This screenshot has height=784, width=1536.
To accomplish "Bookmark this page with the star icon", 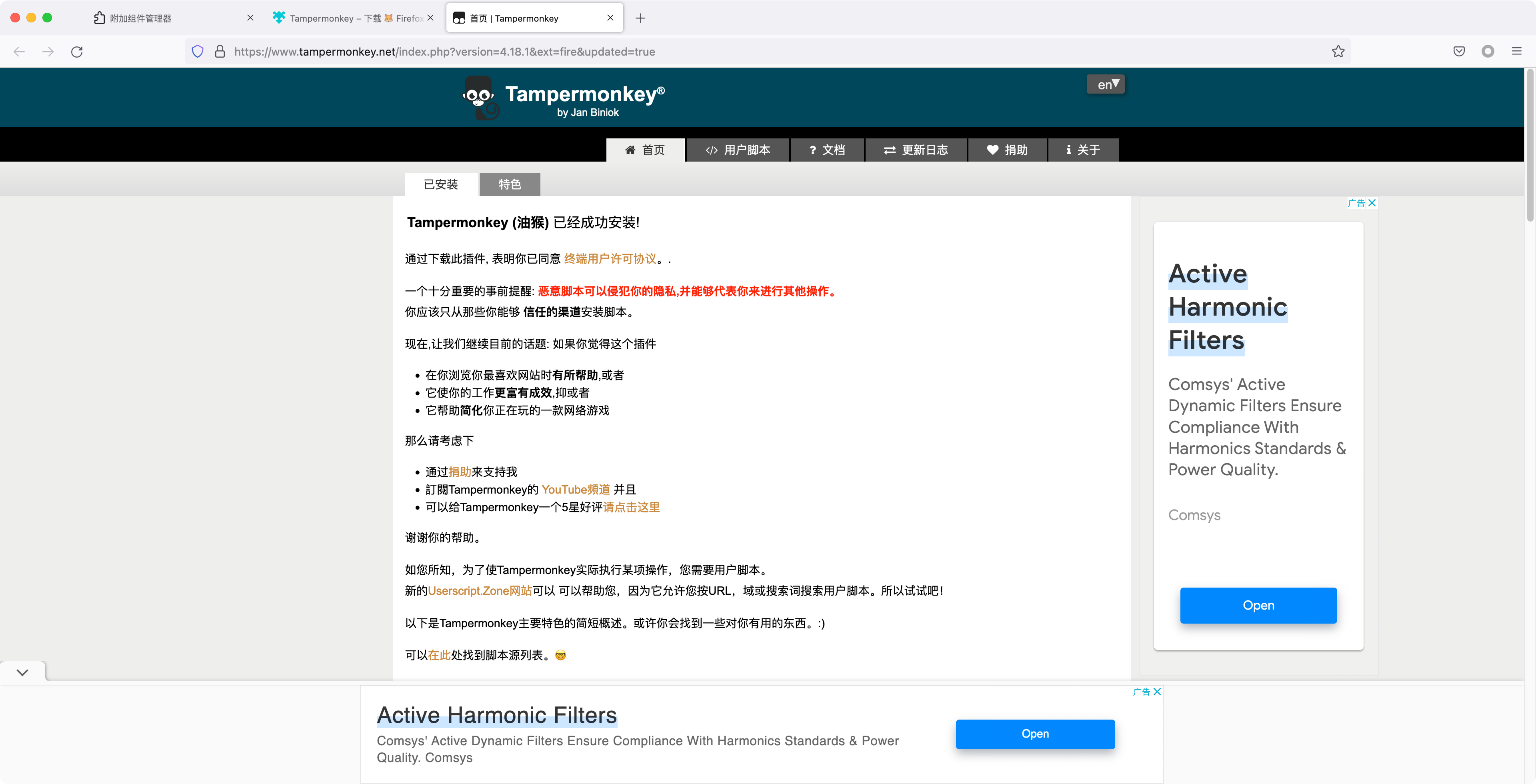I will click(x=1339, y=52).
